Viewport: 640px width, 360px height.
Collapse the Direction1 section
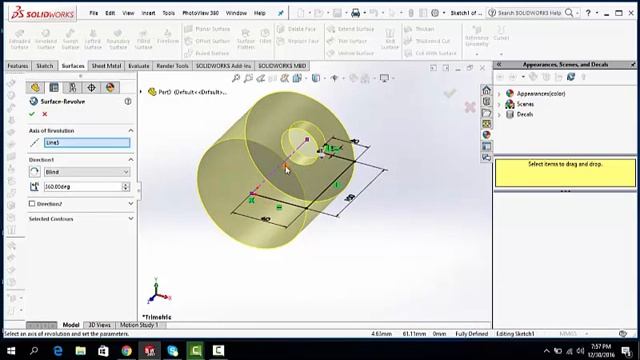(x=131, y=160)
